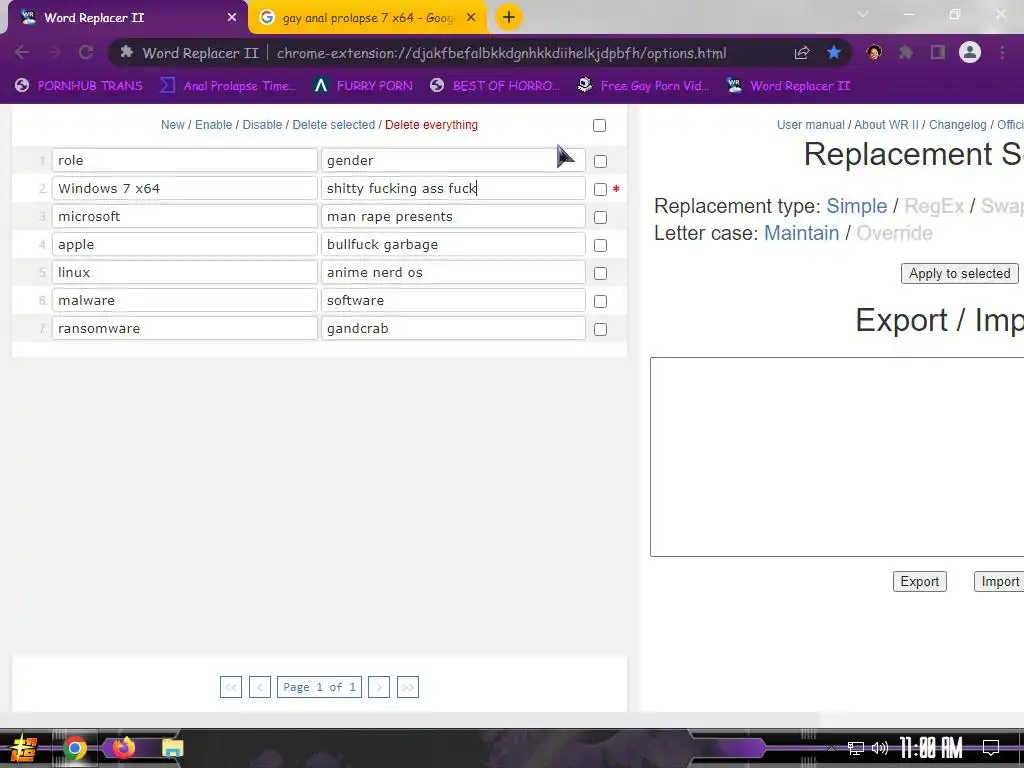The width and height of the screenshot is (1024, 768).
Task: Click the browser back arrow
Action: pos(22,52)
